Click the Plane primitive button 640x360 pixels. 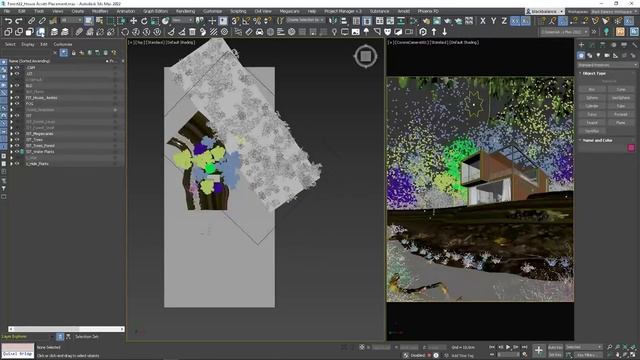[x=621, y=123]
